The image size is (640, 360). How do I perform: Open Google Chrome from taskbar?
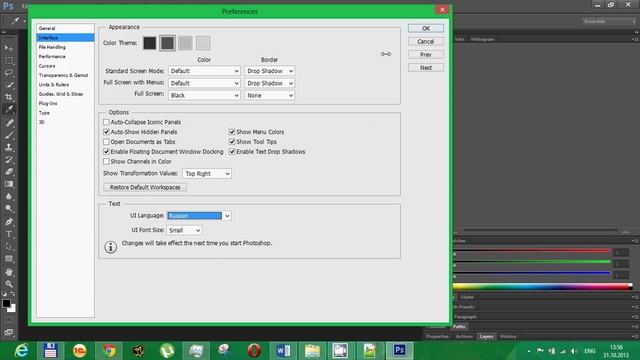109,350
